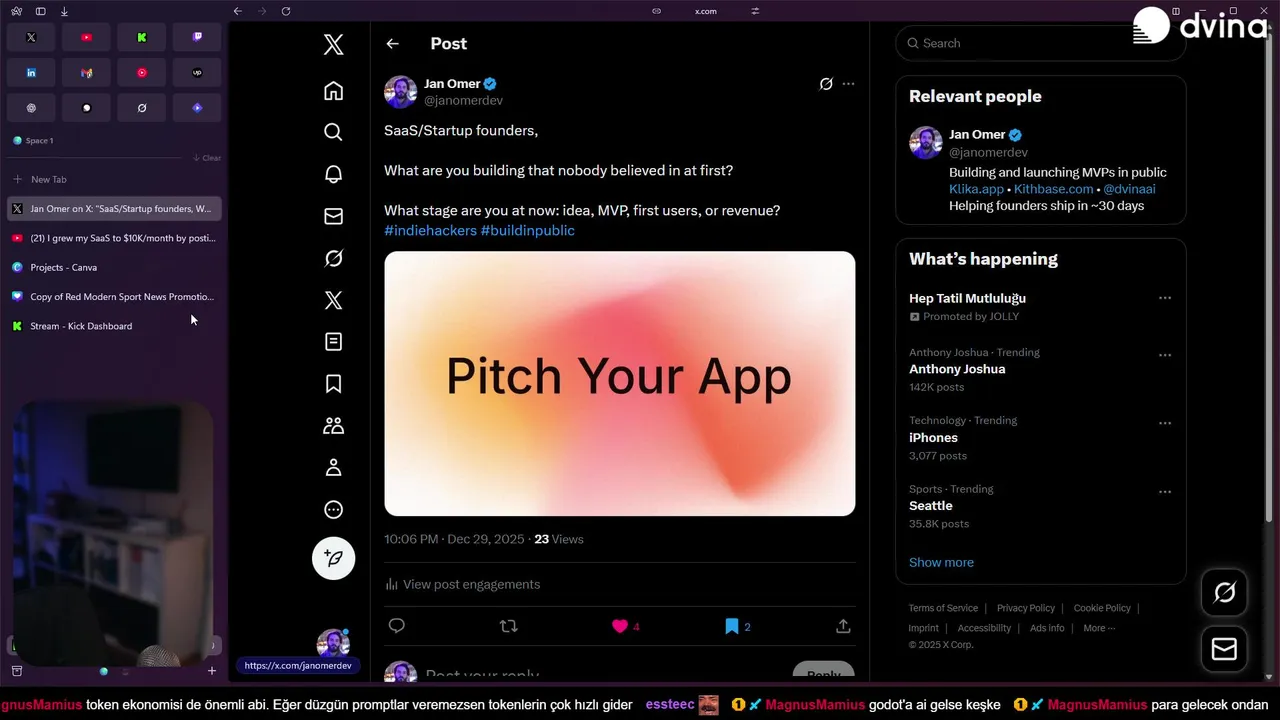Screen dimensions: 1280x720
Task: Open Communities icon in X navigation
Action: click(x=334, y=426)
